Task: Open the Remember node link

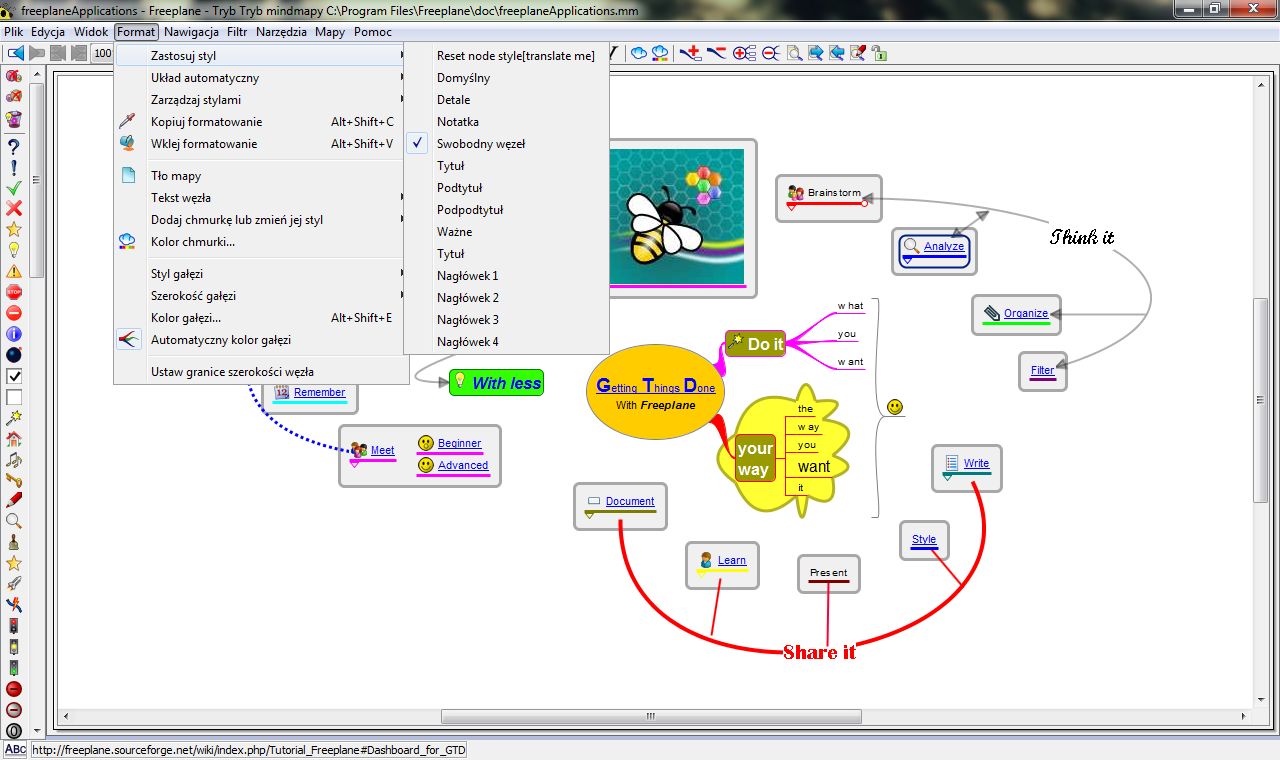Action: pyautogui.click(x=320, y=392)
